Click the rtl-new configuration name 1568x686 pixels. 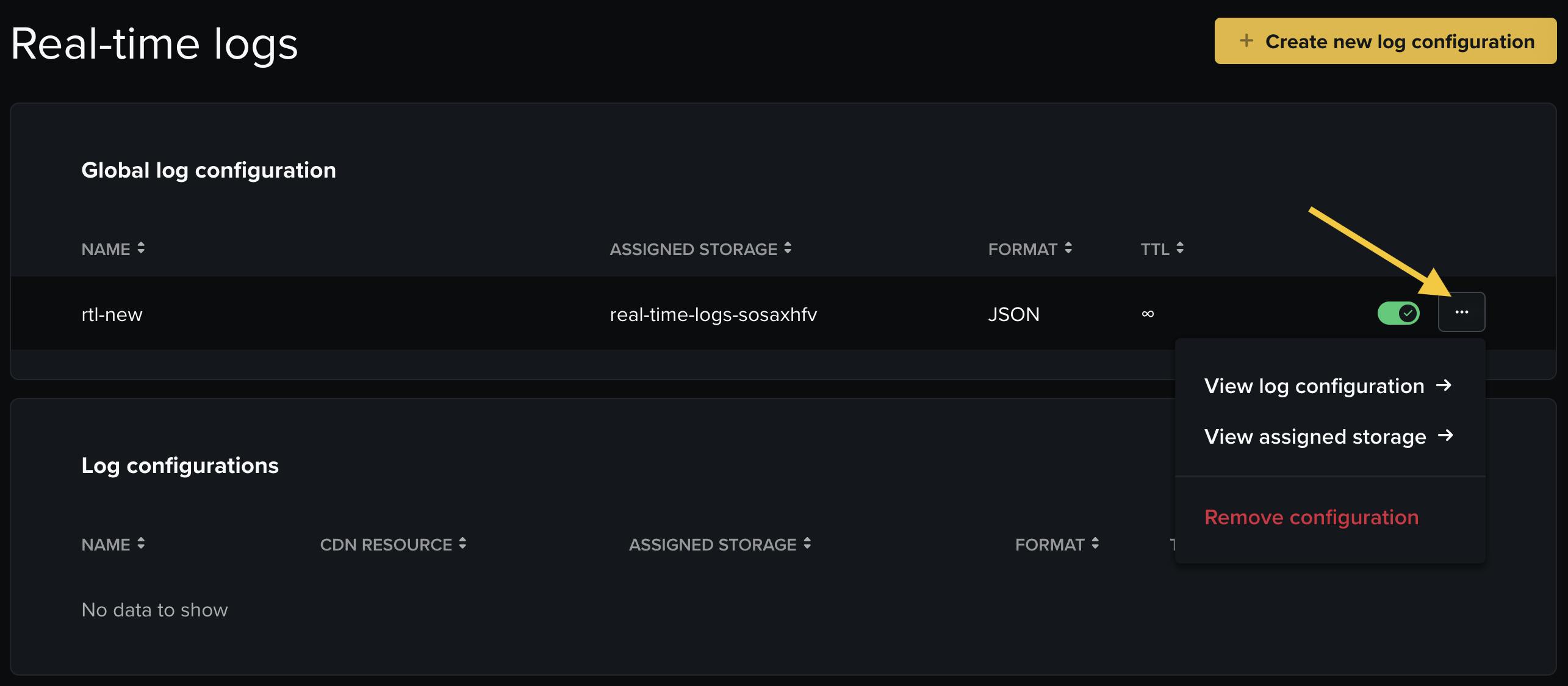112,314
